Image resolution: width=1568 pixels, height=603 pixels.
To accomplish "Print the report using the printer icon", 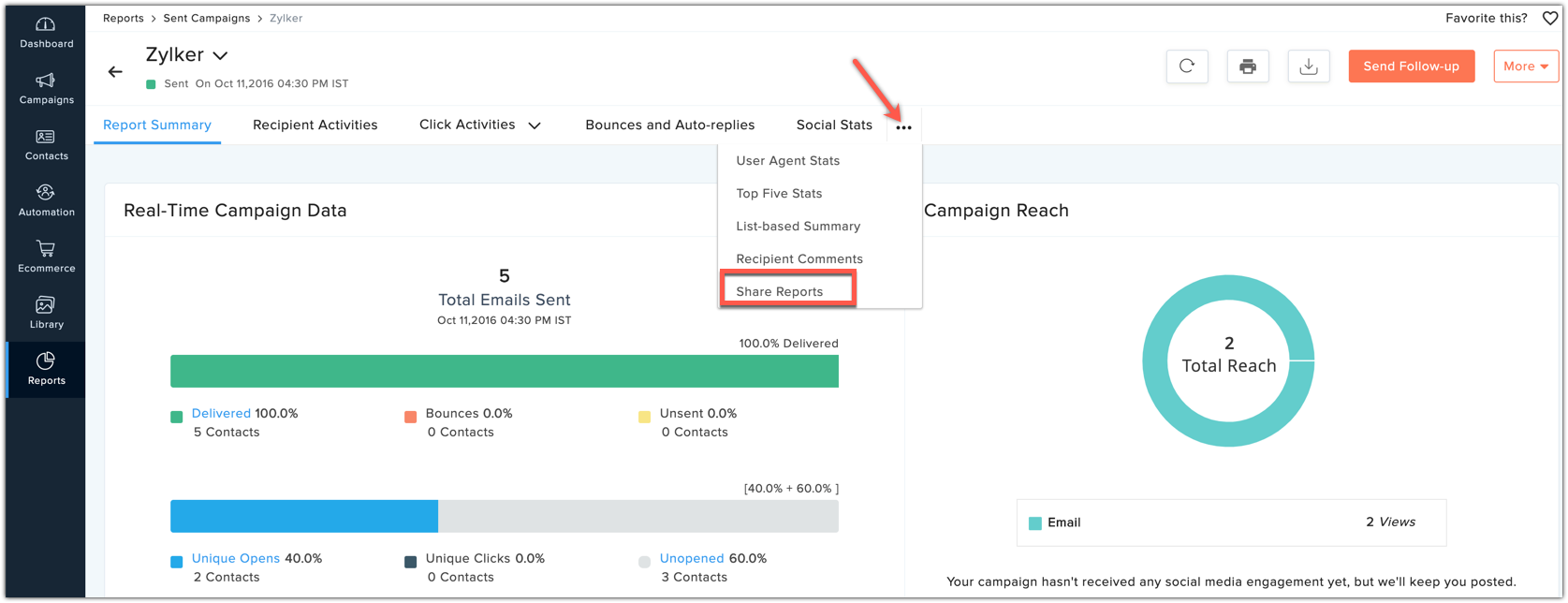I will (x=1248, y=66).
